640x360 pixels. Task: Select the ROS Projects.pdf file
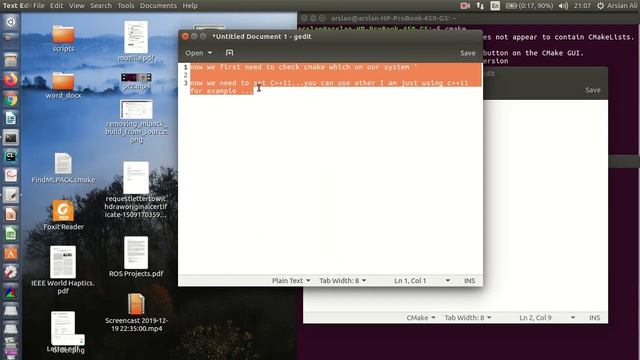coord(136,257)
